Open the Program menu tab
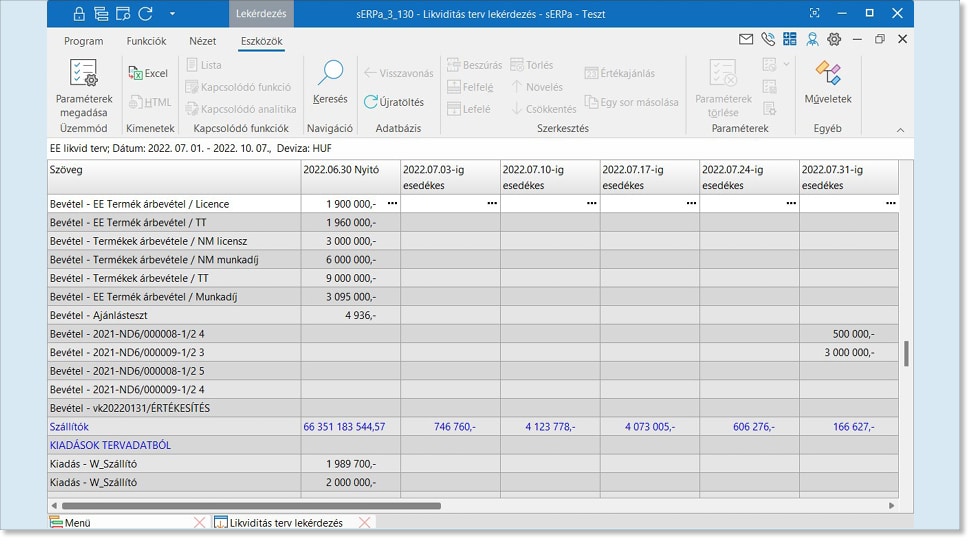 [x=83, y=41]
